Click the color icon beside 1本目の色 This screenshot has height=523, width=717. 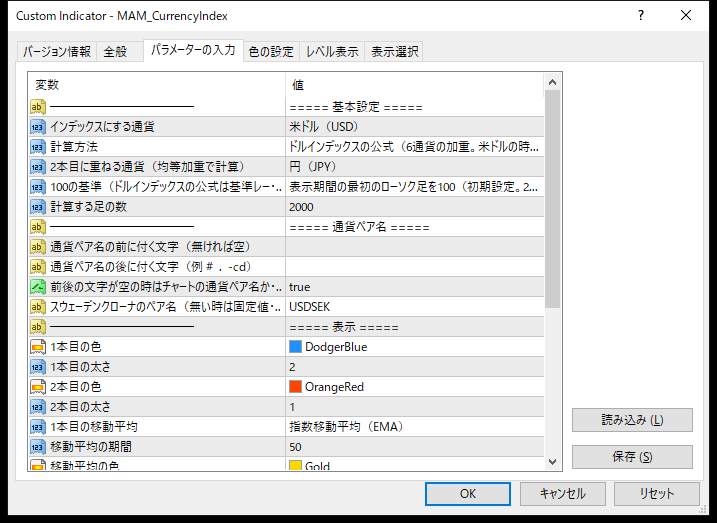[38, 347]
